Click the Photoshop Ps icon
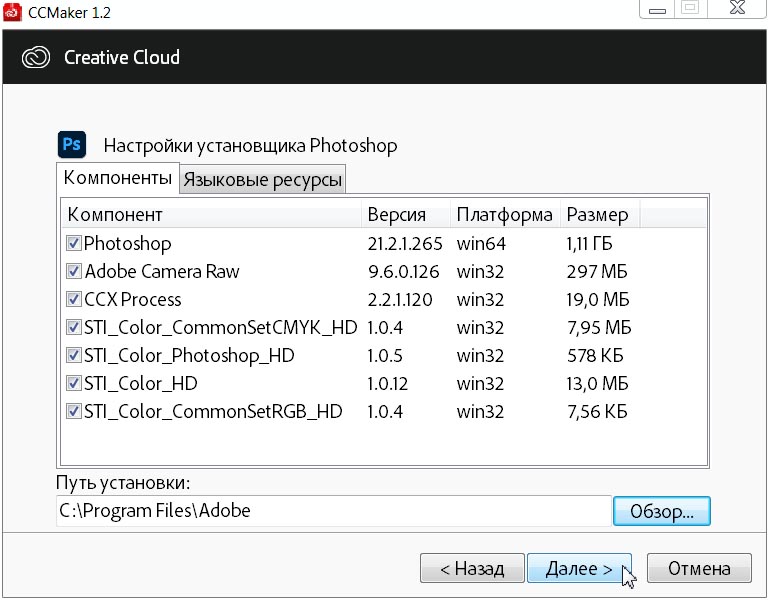 (x=72, y=144)
